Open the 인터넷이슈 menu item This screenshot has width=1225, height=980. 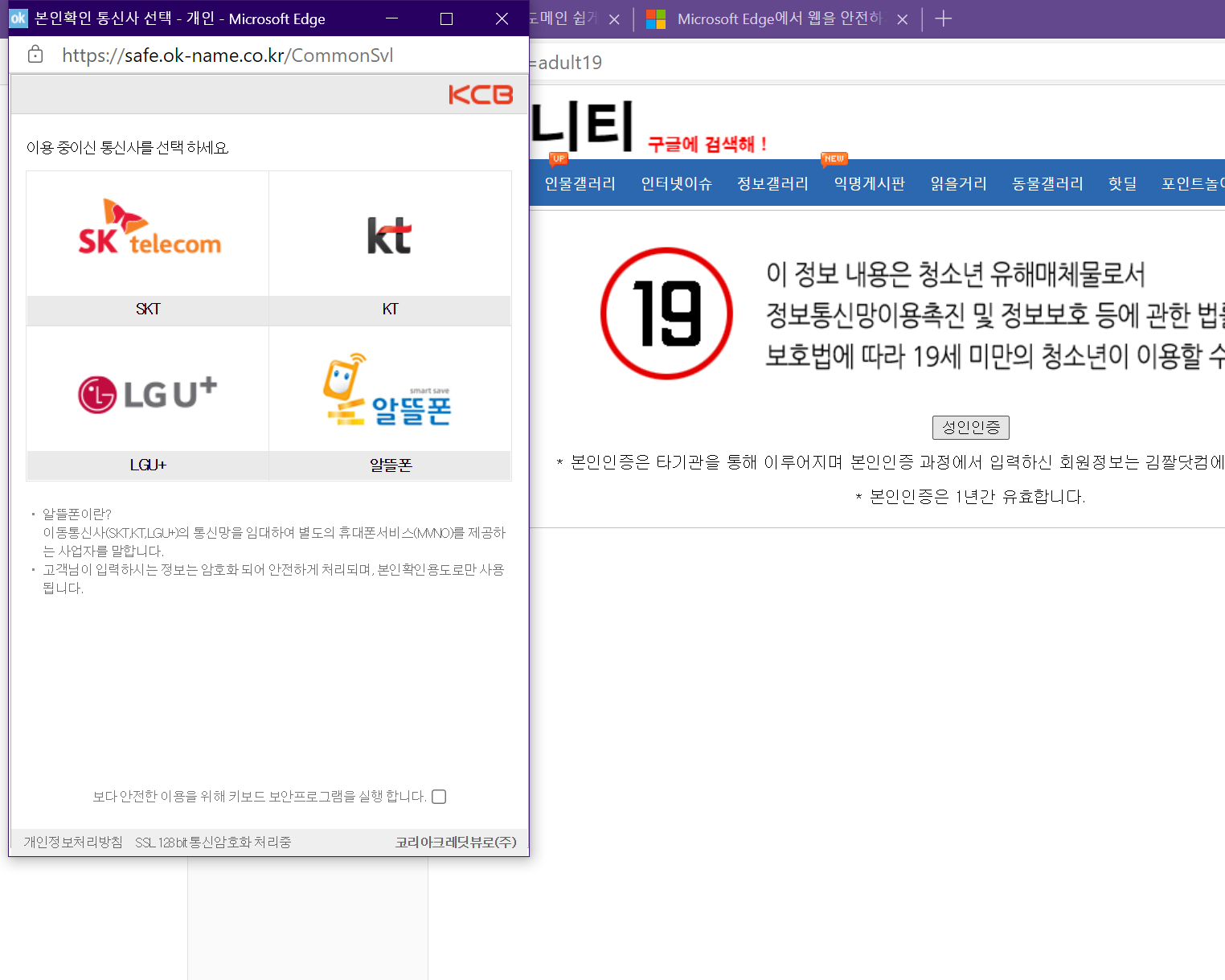tap(677, 184)
